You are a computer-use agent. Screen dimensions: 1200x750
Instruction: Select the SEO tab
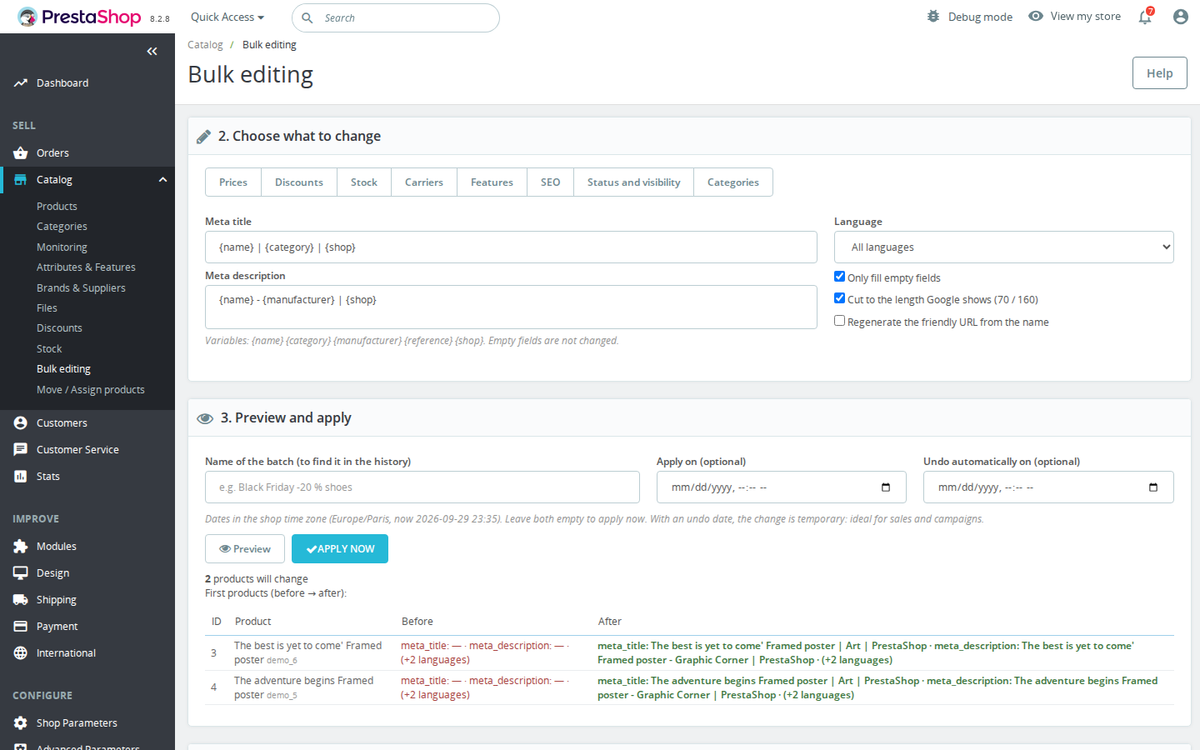550,182
